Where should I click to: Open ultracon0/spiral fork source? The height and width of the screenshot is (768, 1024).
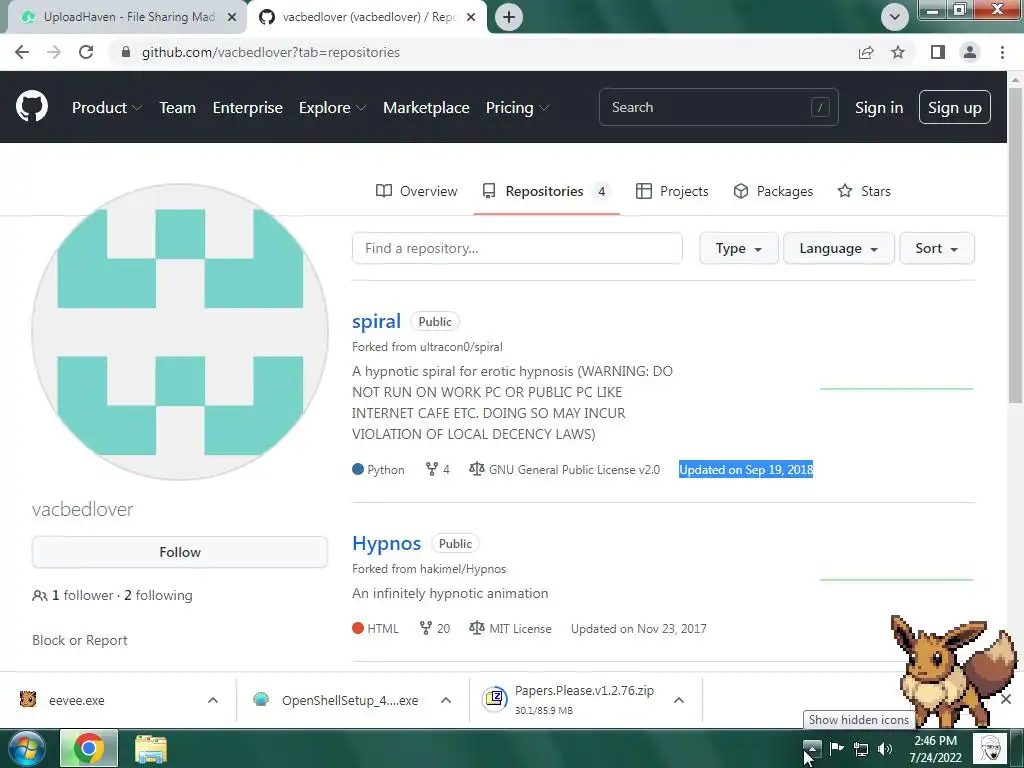click(x=461, y=347)
